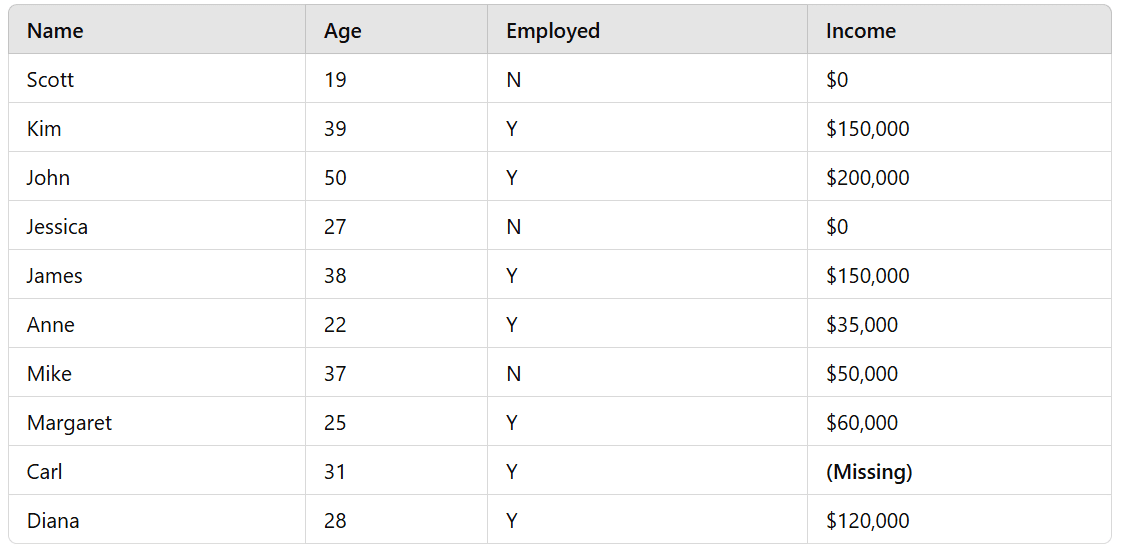Click the Age column header
This screenshot has height=550, width=1122.
pyautogui.click(x=396, y=31)
